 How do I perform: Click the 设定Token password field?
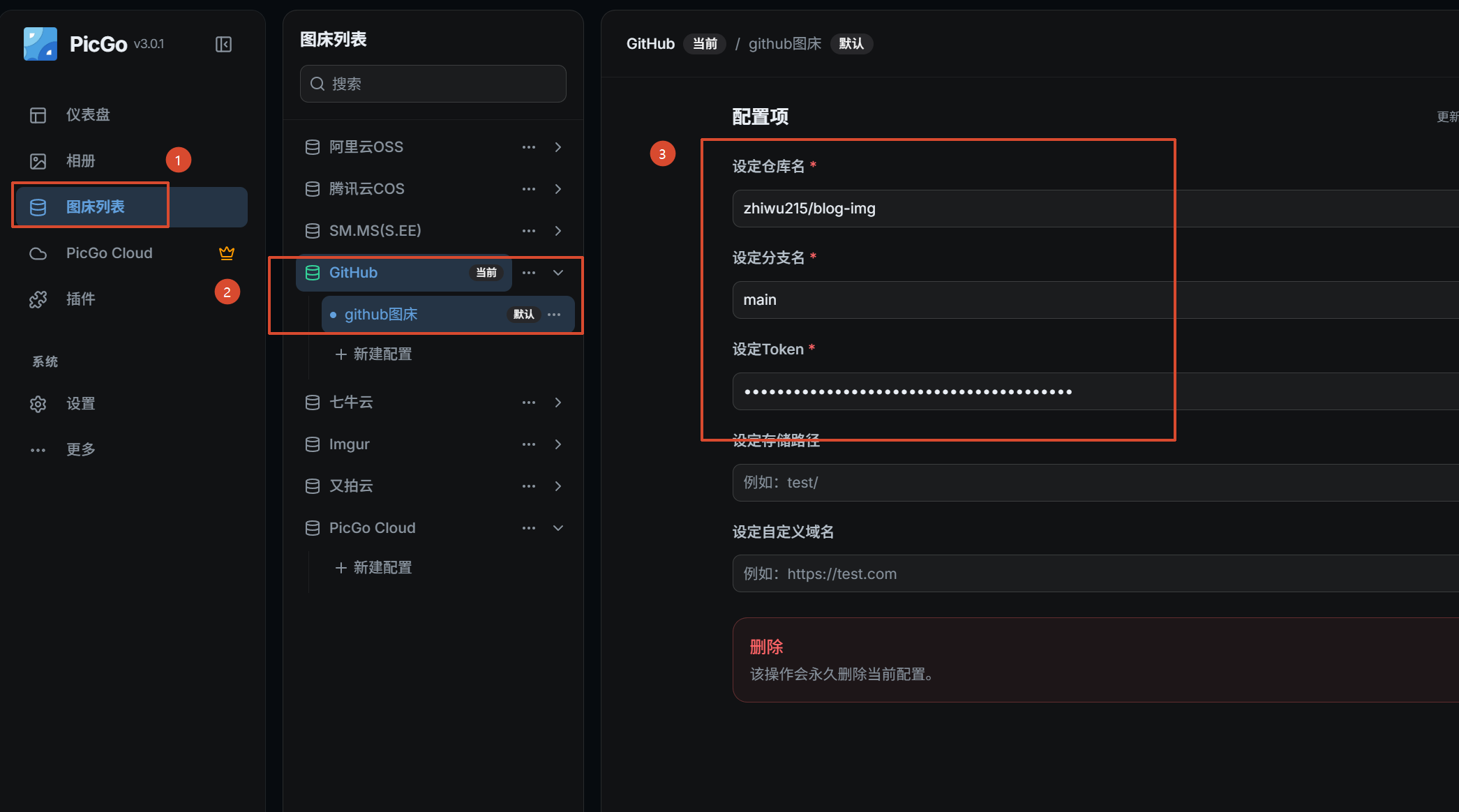pyautogui.click(x=1095, y=391)
